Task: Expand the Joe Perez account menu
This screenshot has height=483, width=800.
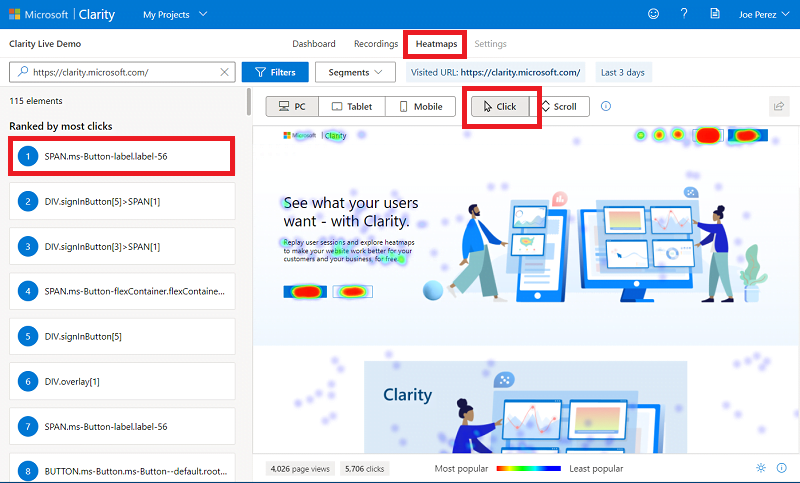Action: (x=764, y=14)
